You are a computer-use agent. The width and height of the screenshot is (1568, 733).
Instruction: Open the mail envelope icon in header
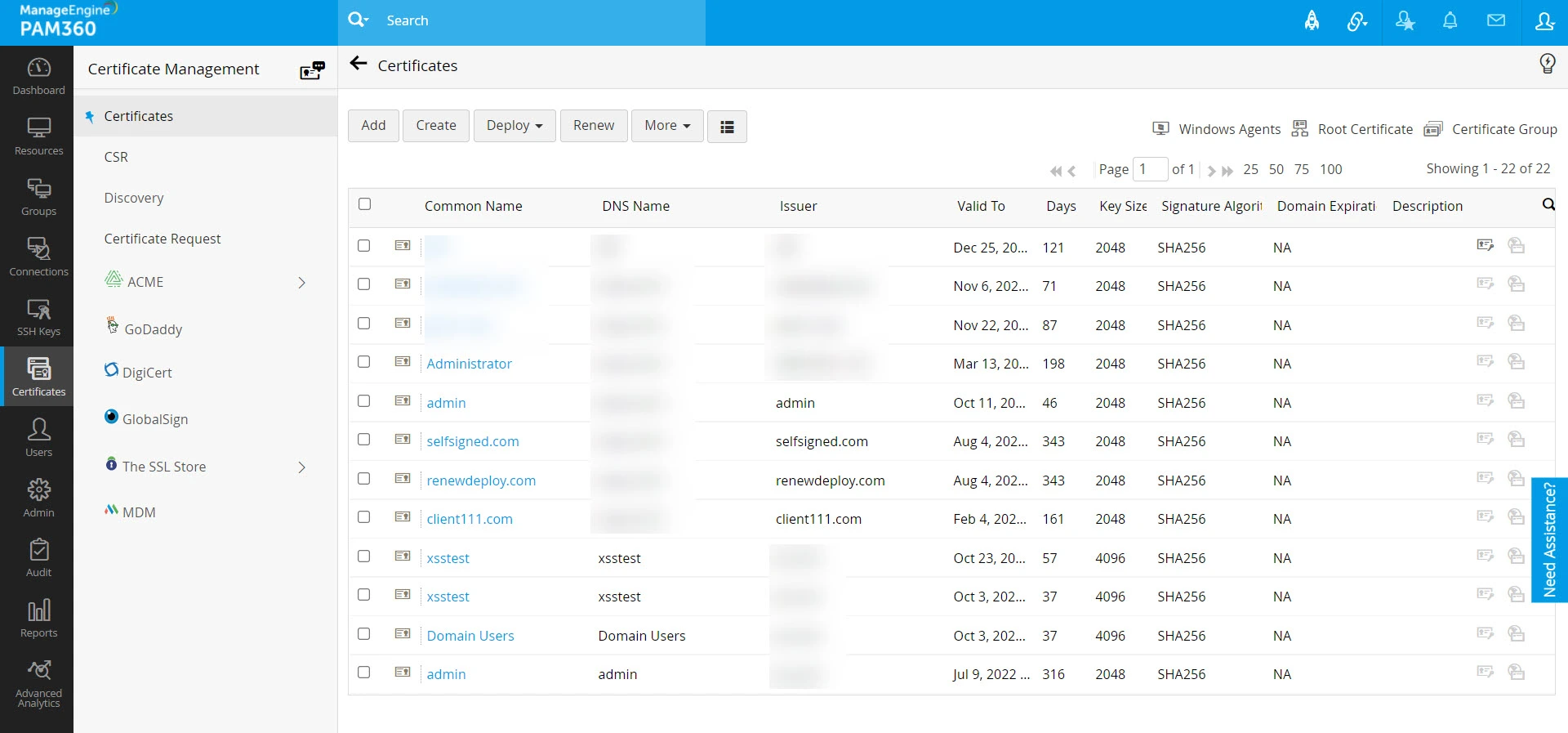(1495, 21)
